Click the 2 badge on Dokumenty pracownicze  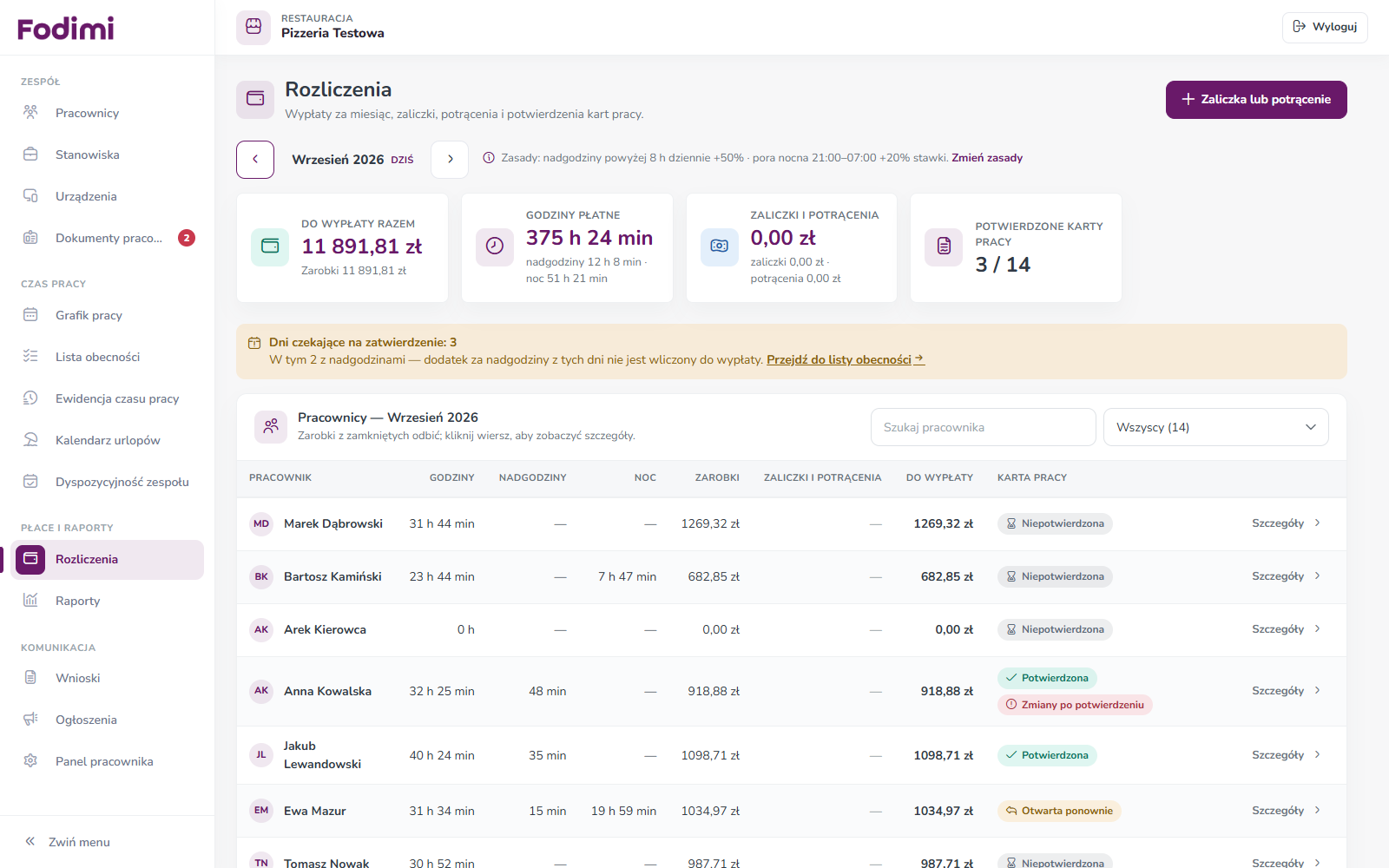tap(187, 238)
